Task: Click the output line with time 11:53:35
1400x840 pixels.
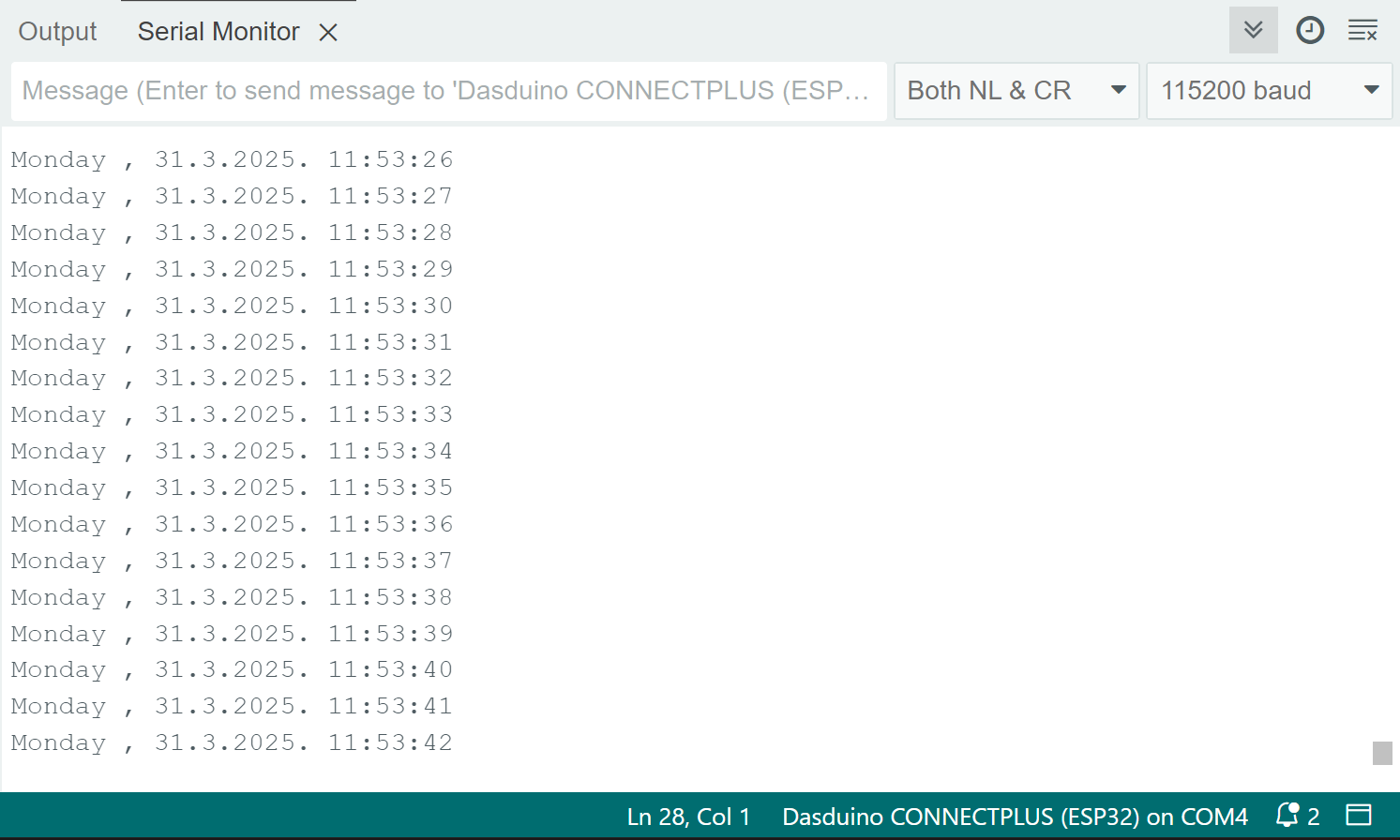Action: pyautogui.click(x=232, y=487)
